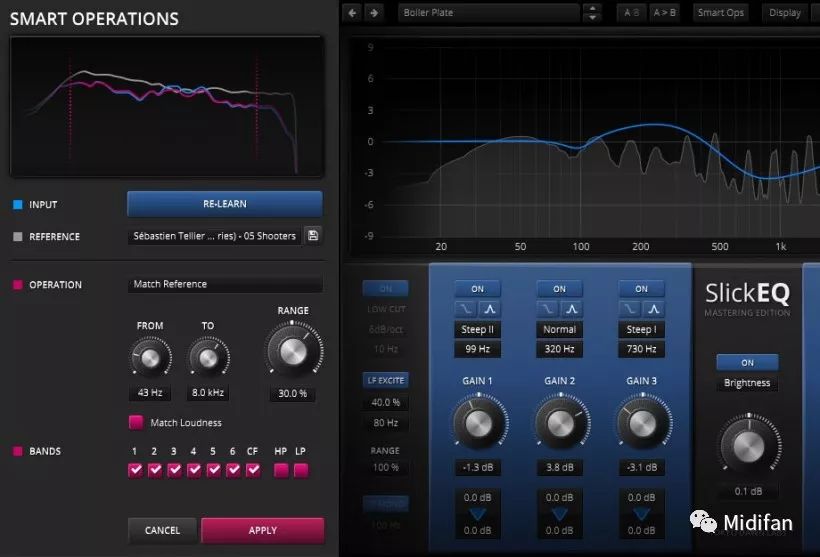Toggle the Low Cut ON button
This screenshot has height=557, width=820.
[x=385, y=289]
